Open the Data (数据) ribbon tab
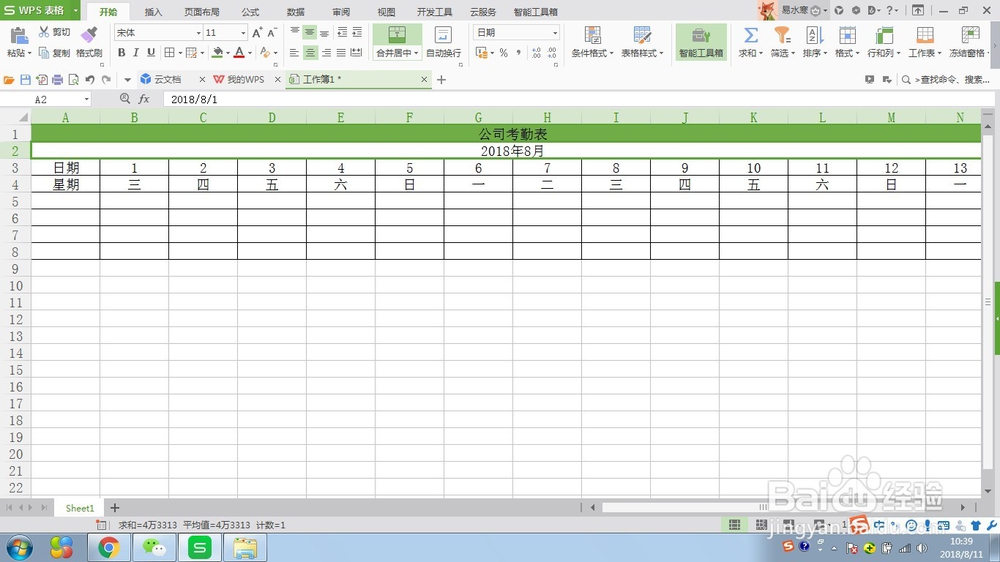The width and height of the screenshot is (1000, 562). [295, 12]
